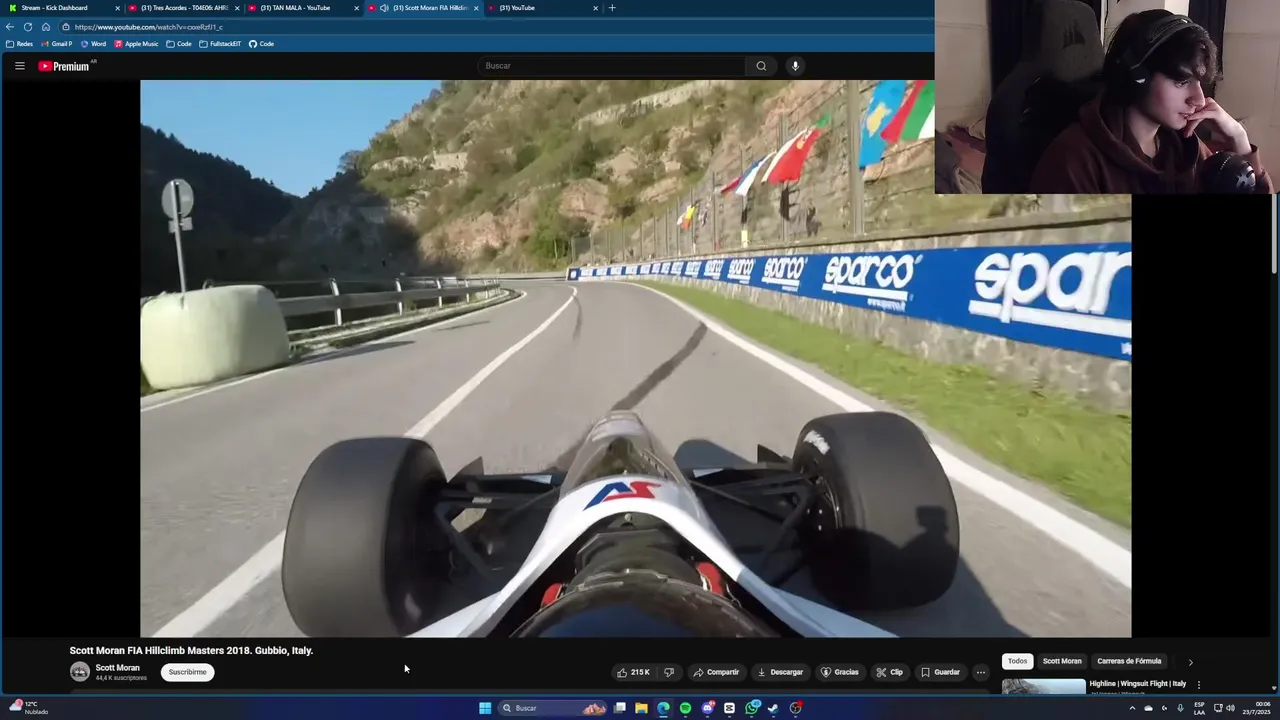Open the weather widget showing 12°C

[x=29, y=708]
